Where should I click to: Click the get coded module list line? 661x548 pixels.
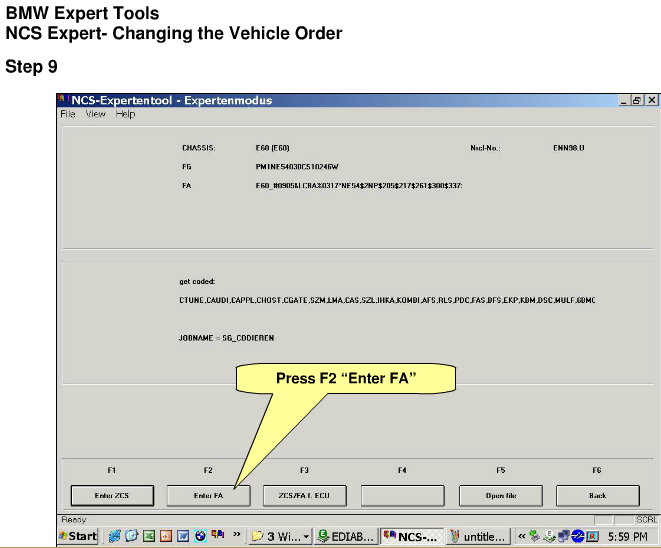coord(387,300)
